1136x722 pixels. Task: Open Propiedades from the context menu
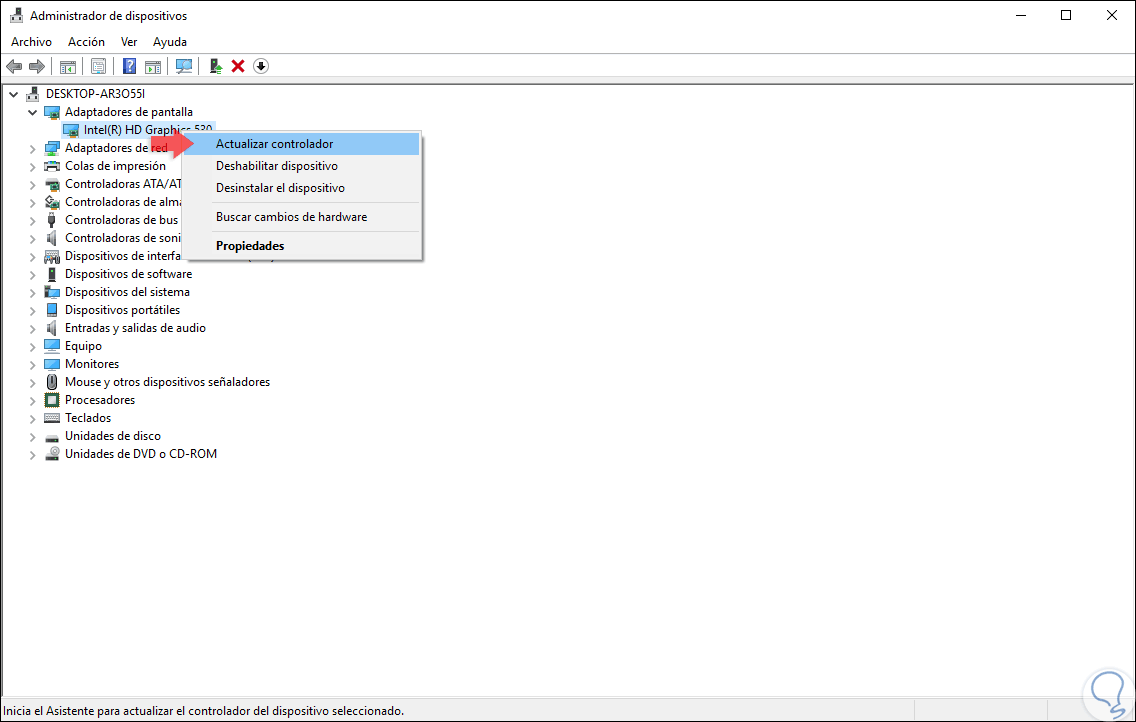(x=250, y=245)
